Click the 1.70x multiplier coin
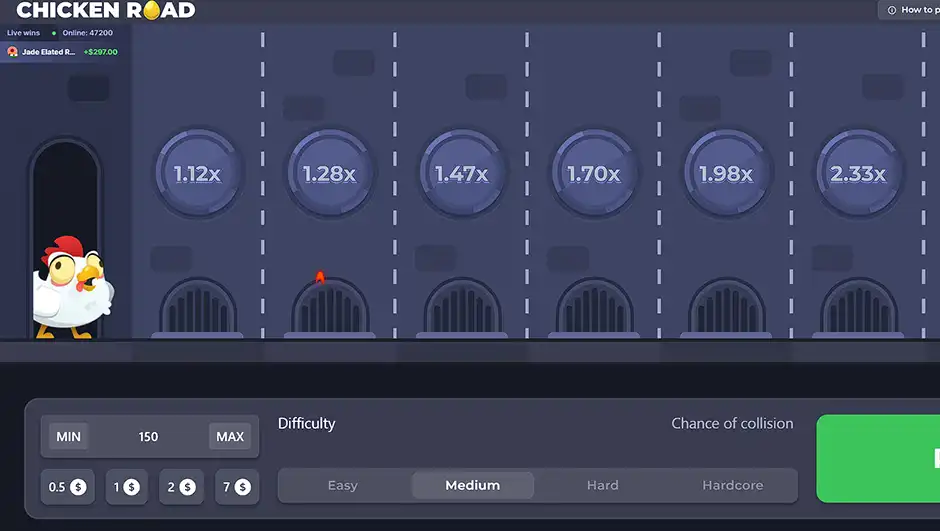The height and width of the screenshot is (531, 940). point(594,173)
